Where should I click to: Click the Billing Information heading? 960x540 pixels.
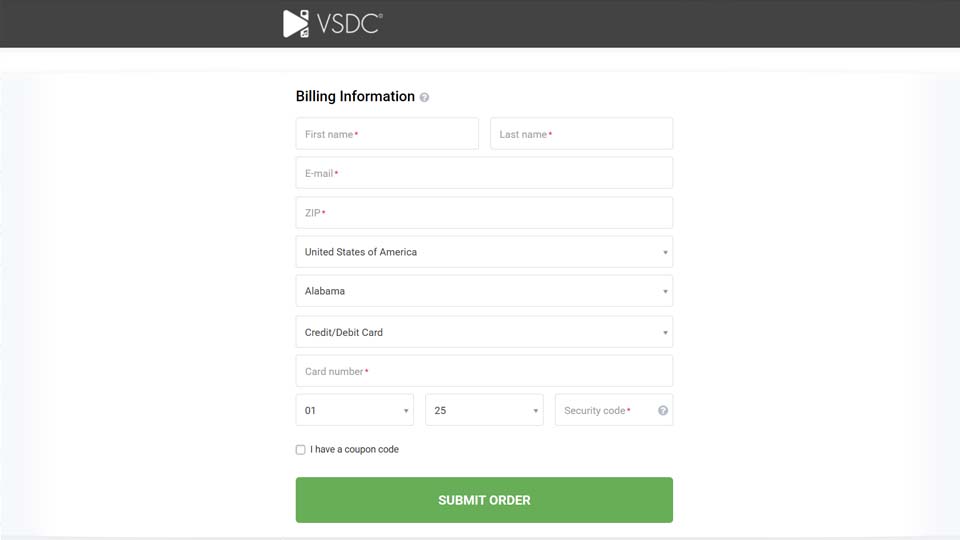(355, 97)
